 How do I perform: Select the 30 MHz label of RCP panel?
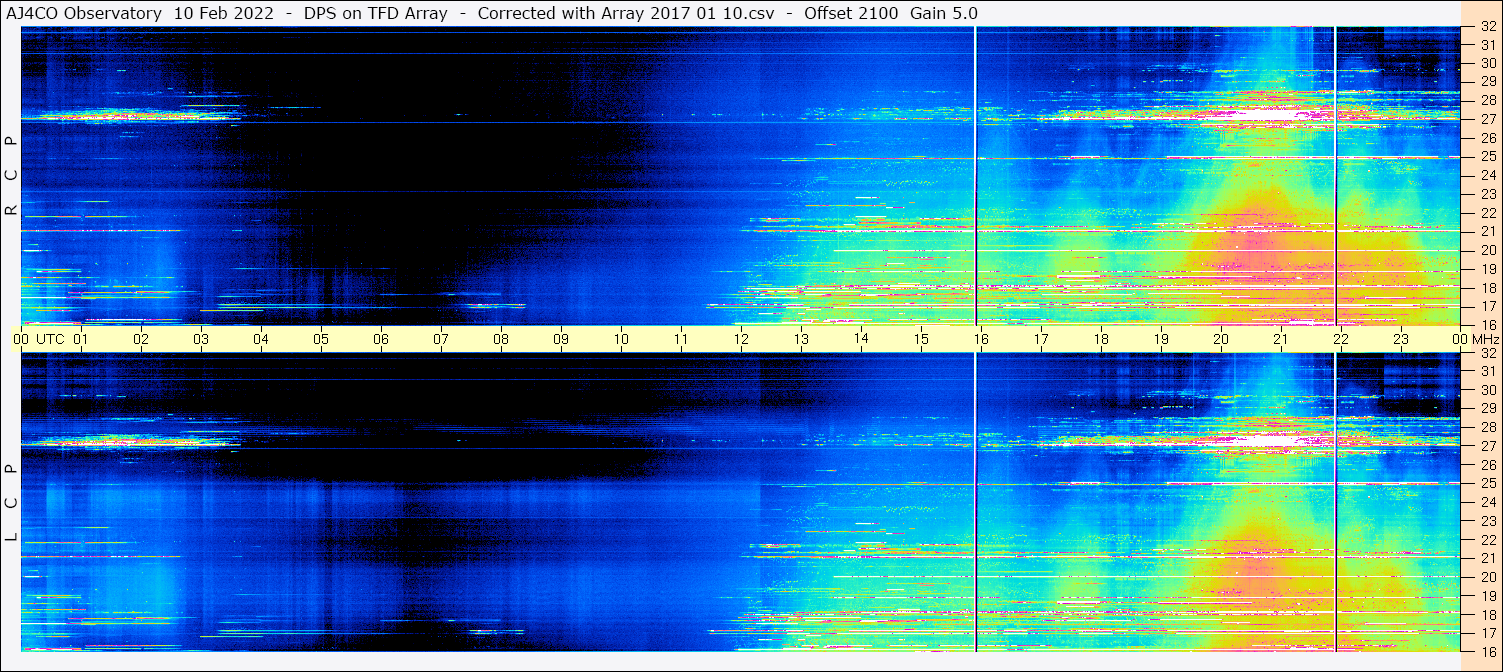(1487, 63)
